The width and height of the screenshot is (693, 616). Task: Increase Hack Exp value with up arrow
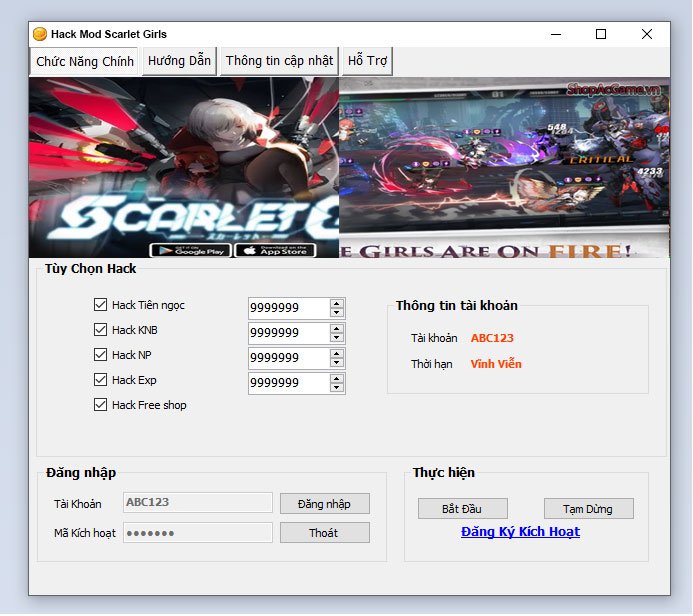337,379
